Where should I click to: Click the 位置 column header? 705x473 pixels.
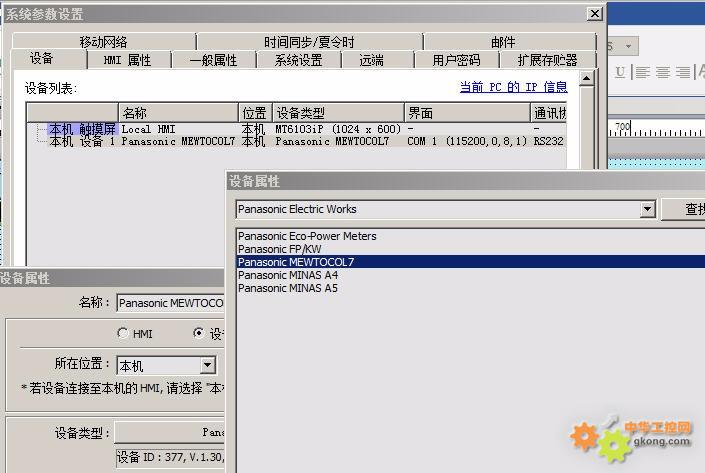click(255, 112)
